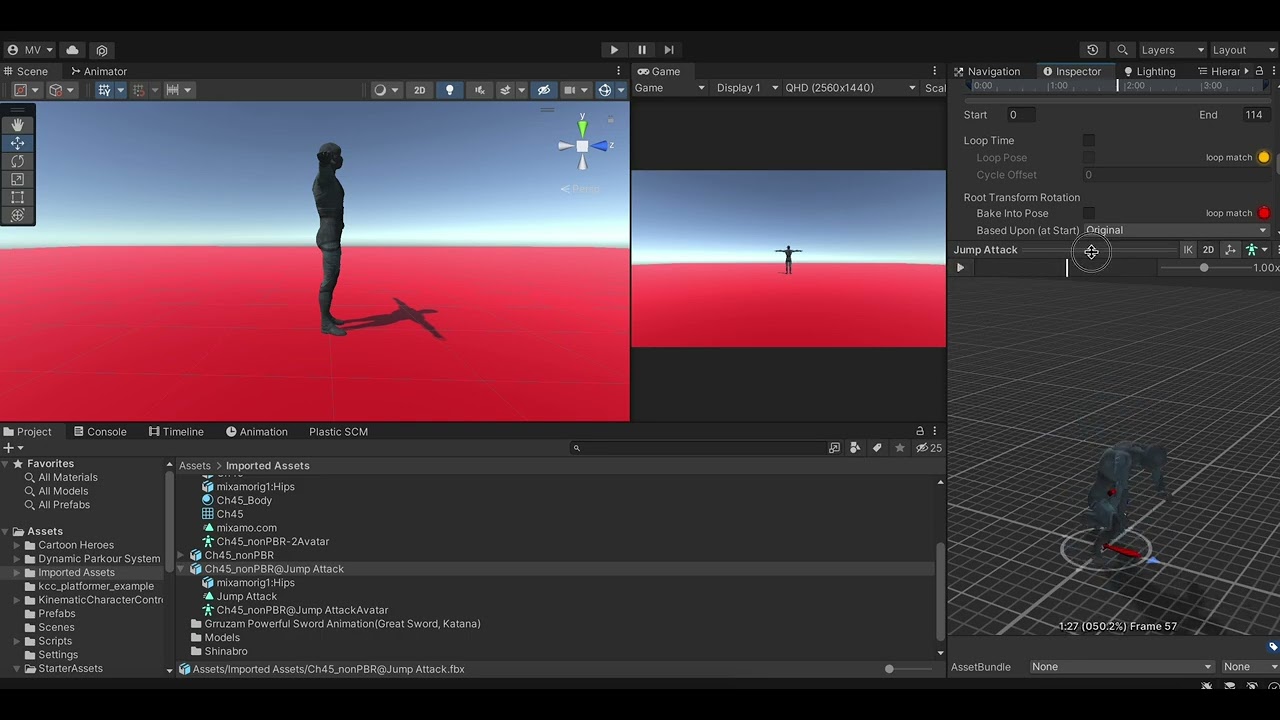Screen dimensions: 1280x720
Task: Open search in a new window
Action: [x=835, y=448]
